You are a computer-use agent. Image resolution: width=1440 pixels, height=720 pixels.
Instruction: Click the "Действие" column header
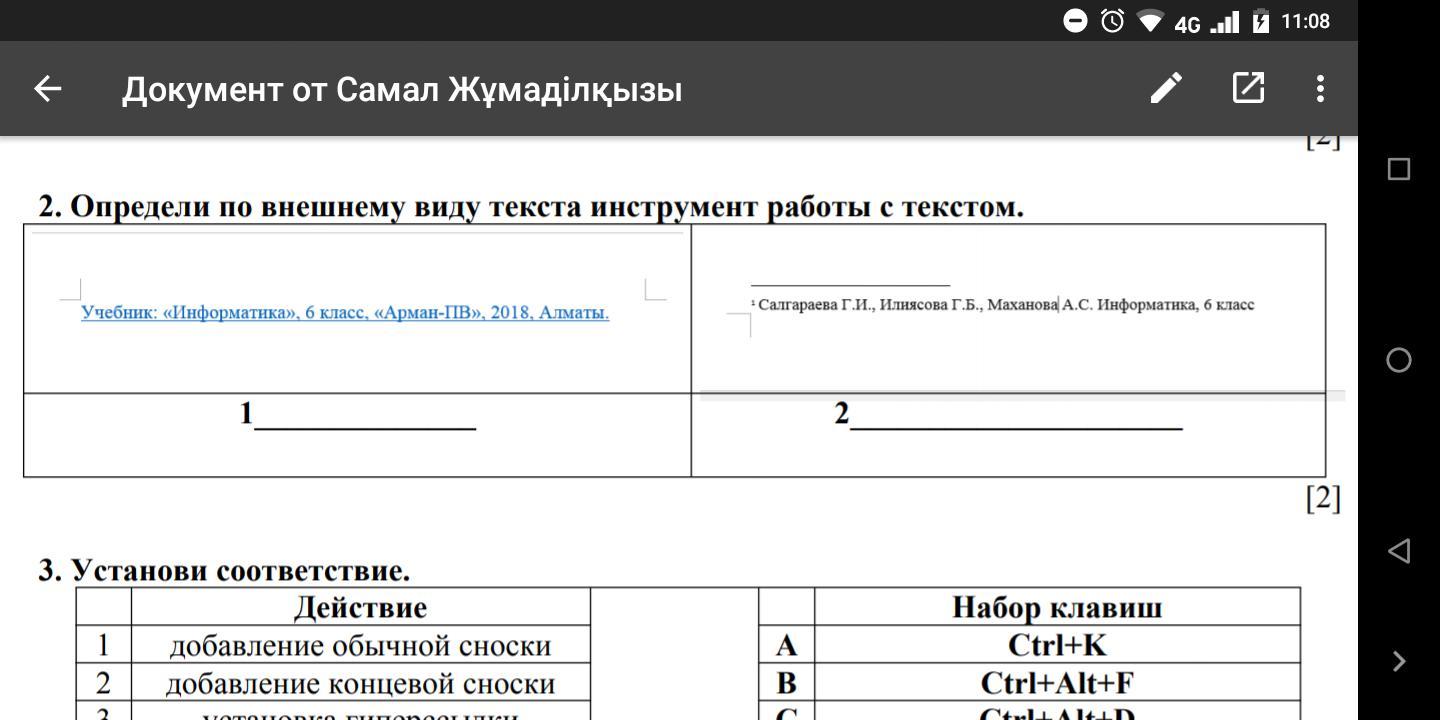coord(360,607)
